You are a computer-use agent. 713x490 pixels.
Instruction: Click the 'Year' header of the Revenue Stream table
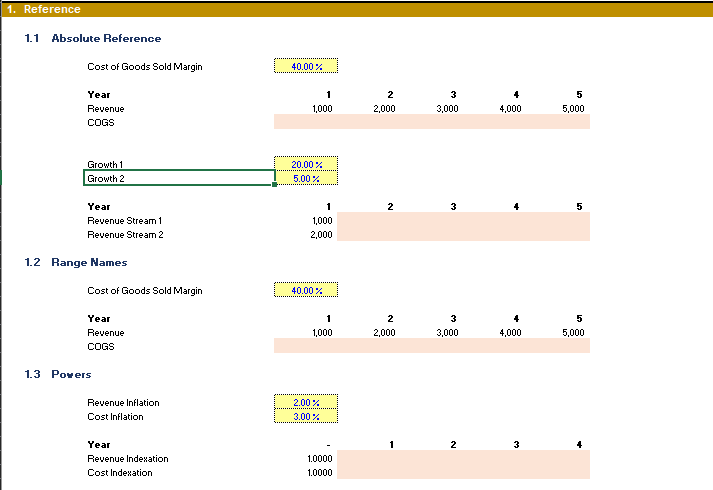coord(99,206)
